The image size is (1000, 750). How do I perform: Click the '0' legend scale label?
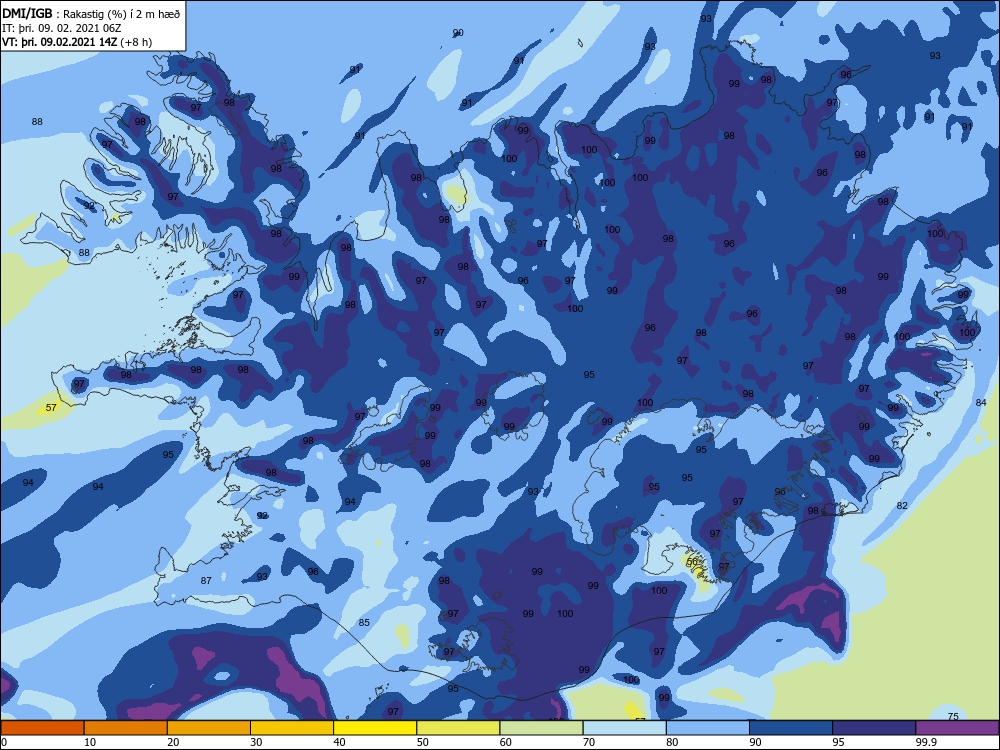click(4, 742)
